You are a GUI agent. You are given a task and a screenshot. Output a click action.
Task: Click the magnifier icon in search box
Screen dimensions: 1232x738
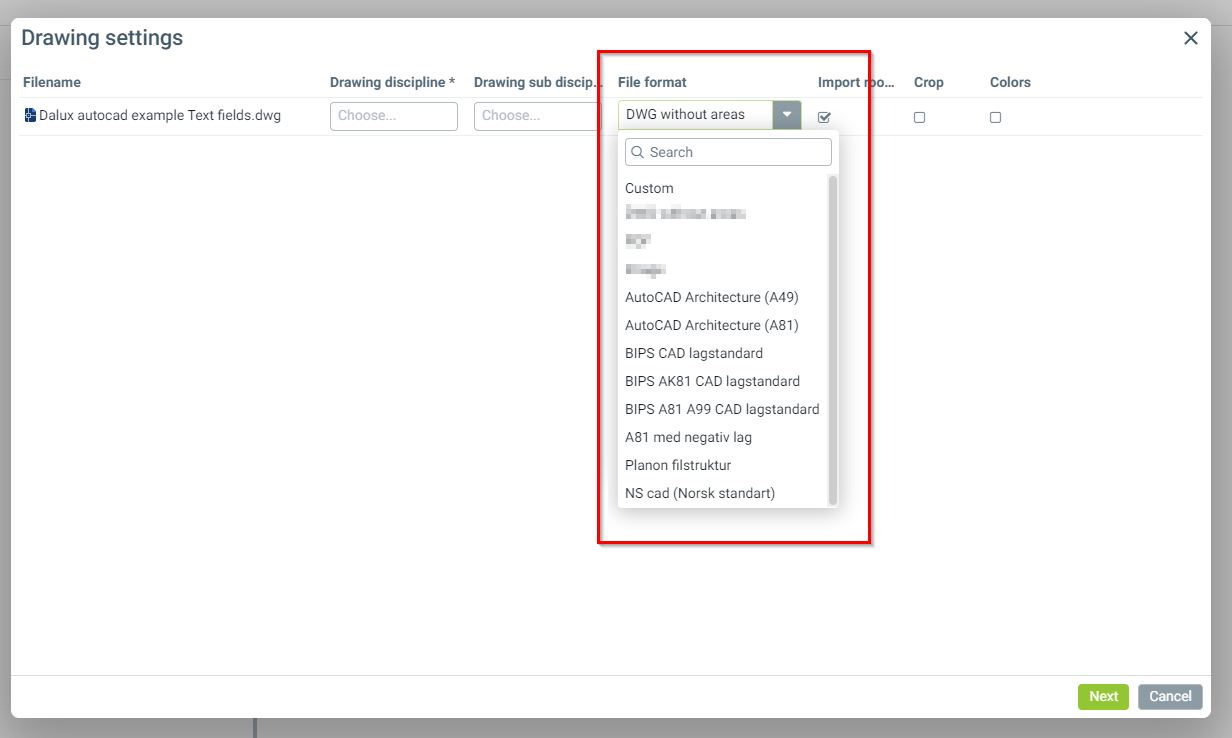(x=637, y=152)
